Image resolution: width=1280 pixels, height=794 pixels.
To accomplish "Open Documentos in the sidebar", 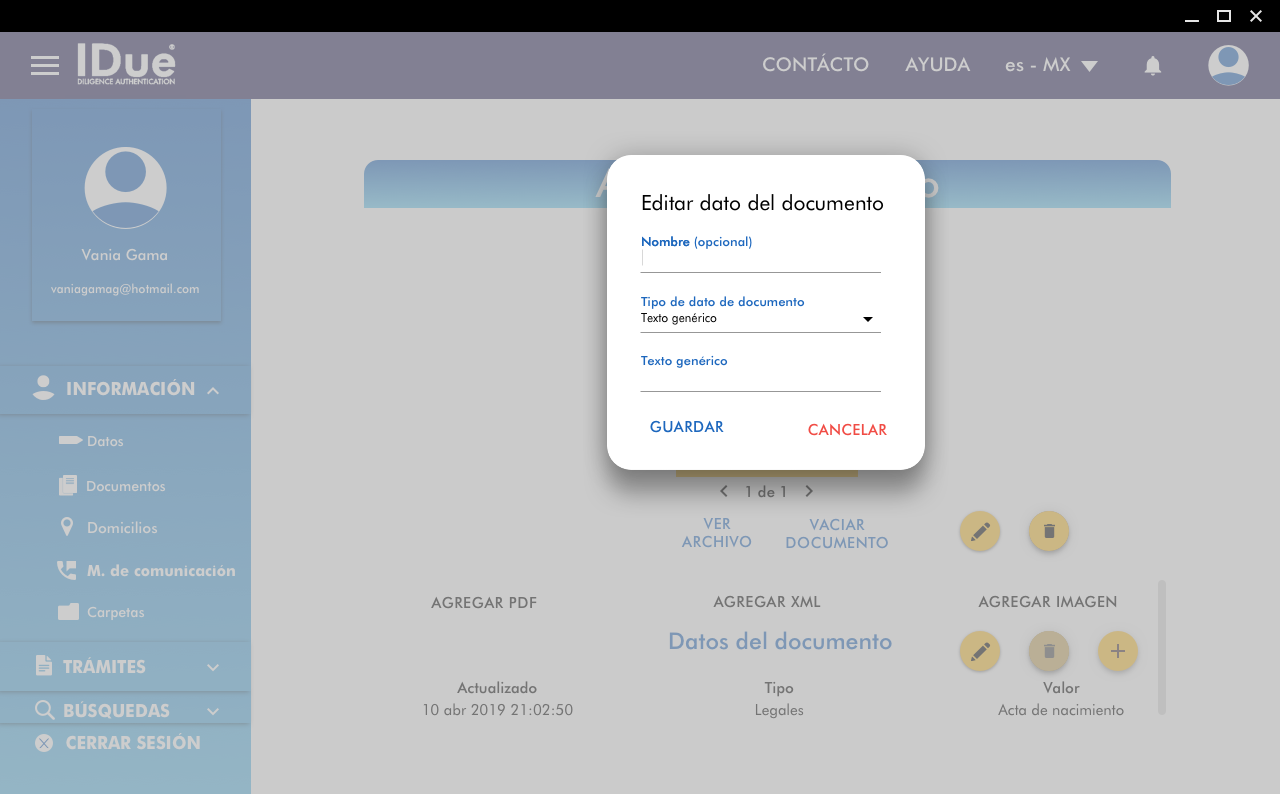I will (125, 486).
